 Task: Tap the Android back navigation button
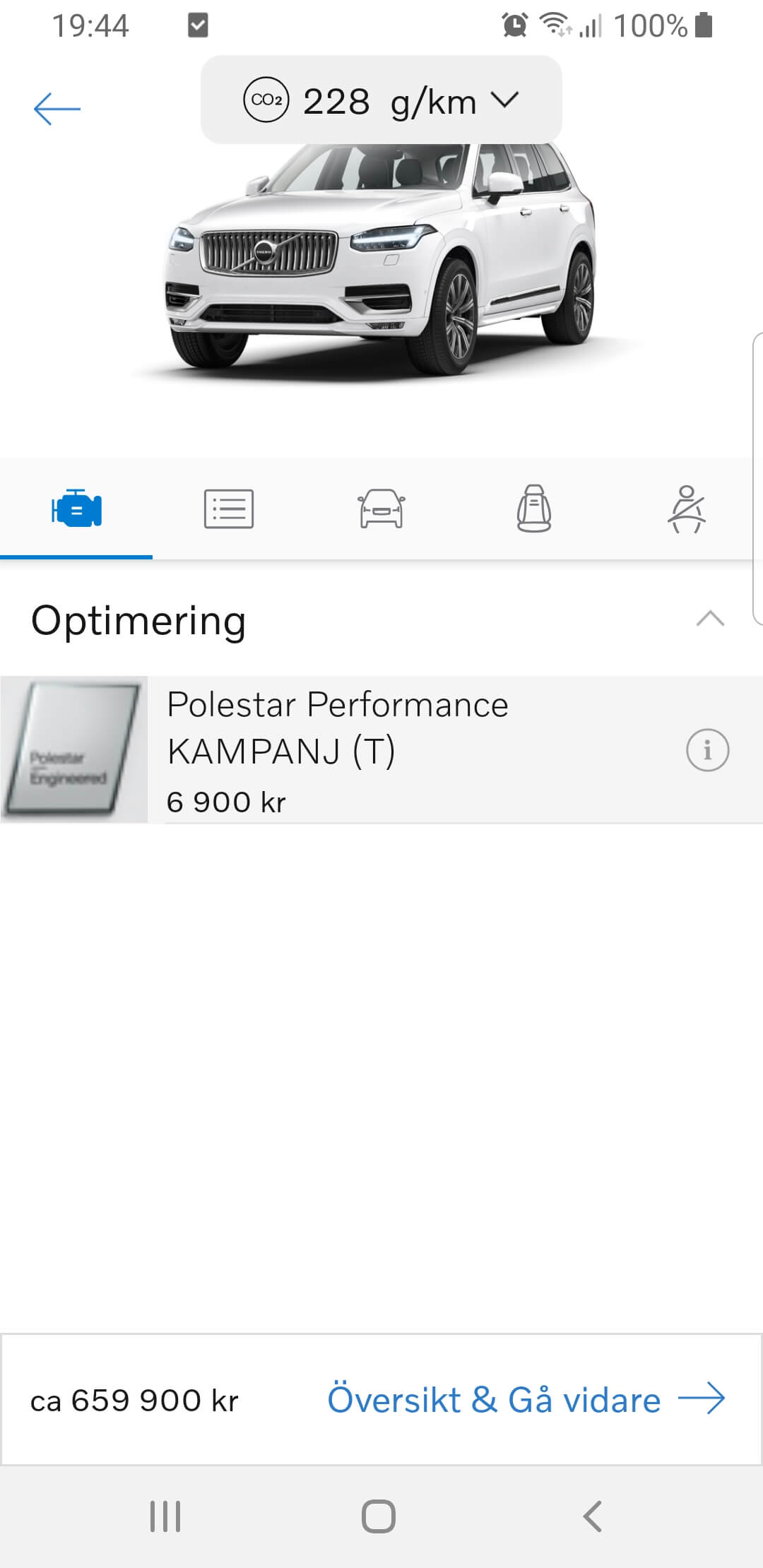pyautogui.click(x=592, y=1516)
